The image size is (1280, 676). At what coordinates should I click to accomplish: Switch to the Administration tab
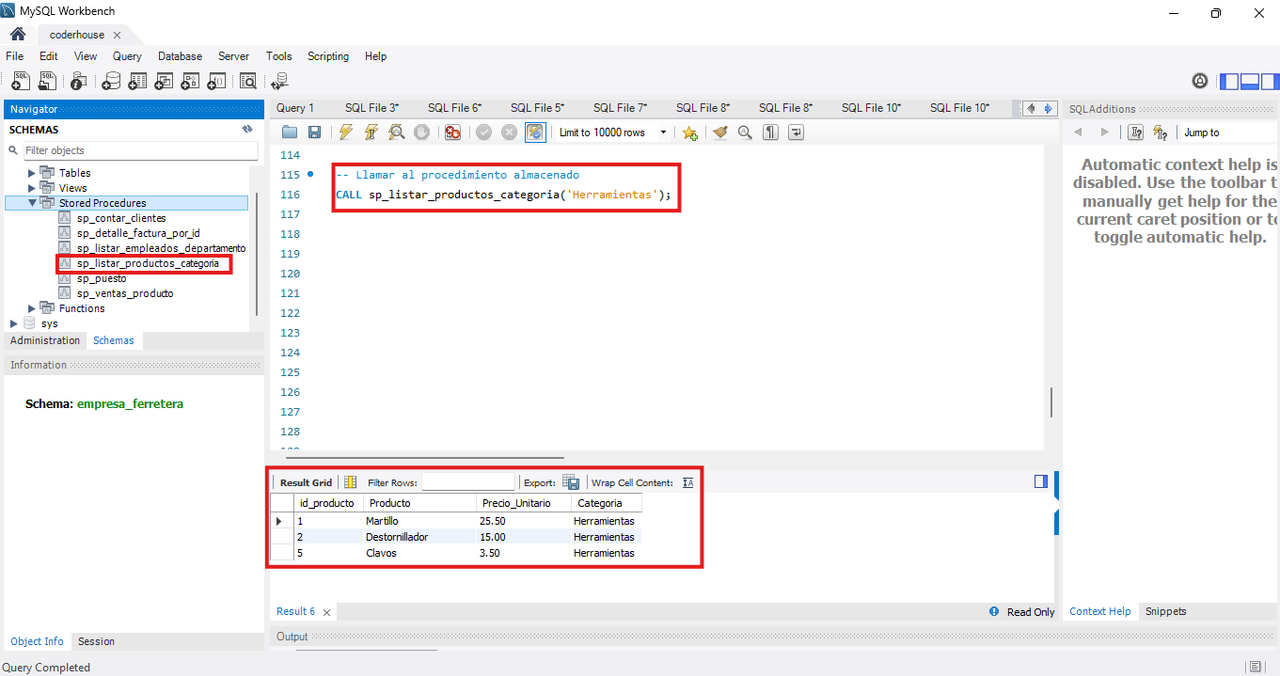(45, 340)
